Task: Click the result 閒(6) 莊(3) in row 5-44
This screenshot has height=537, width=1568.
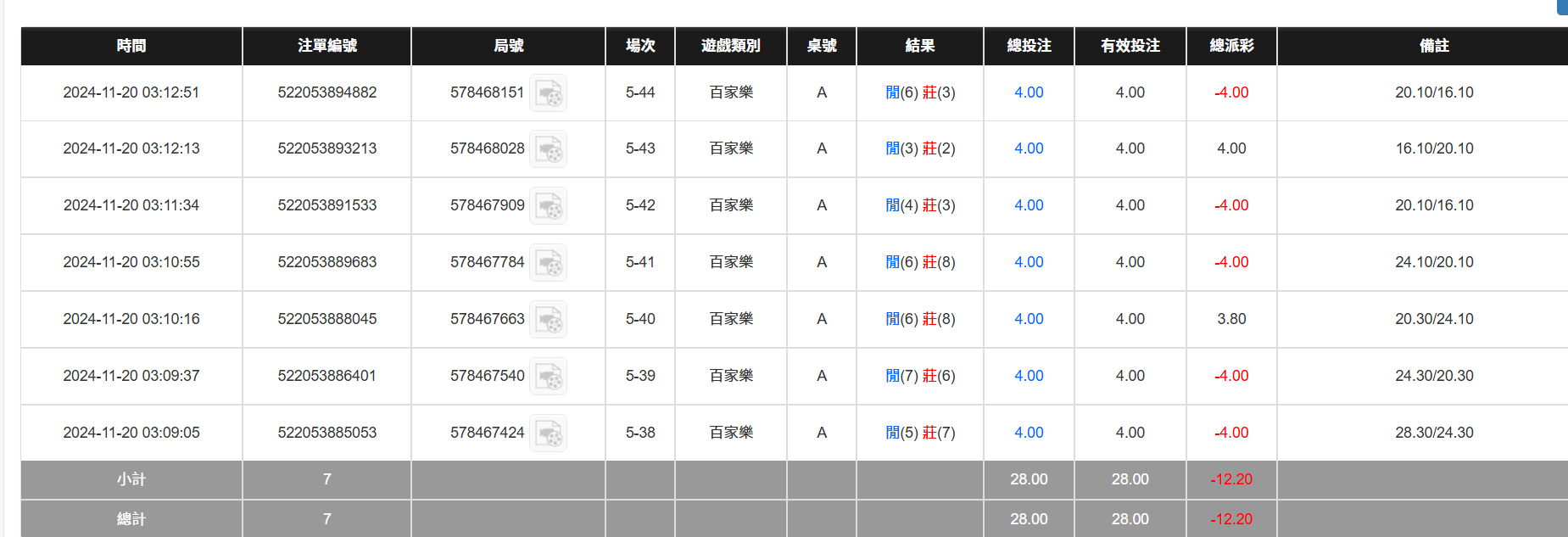Action: pyautogui.click(x=920, y=92)
